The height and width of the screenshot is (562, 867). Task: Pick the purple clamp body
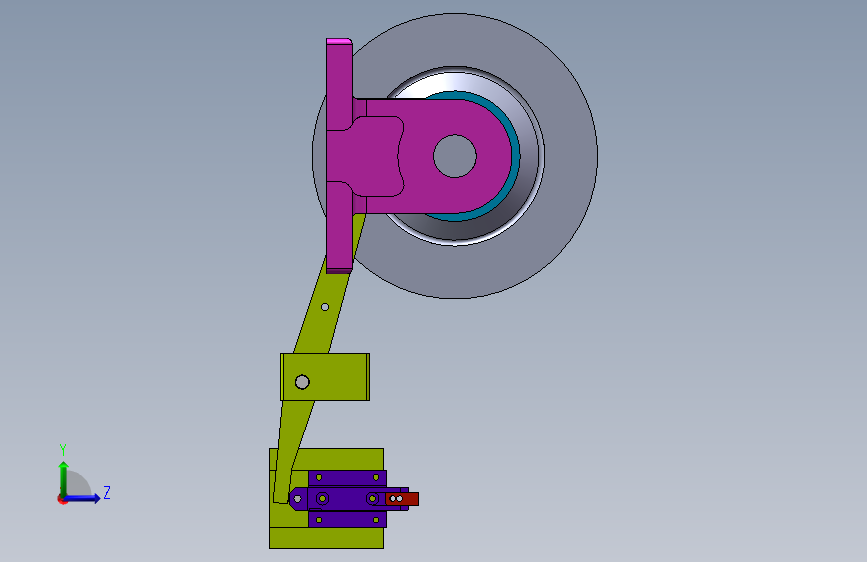click(x=347, y=499)
